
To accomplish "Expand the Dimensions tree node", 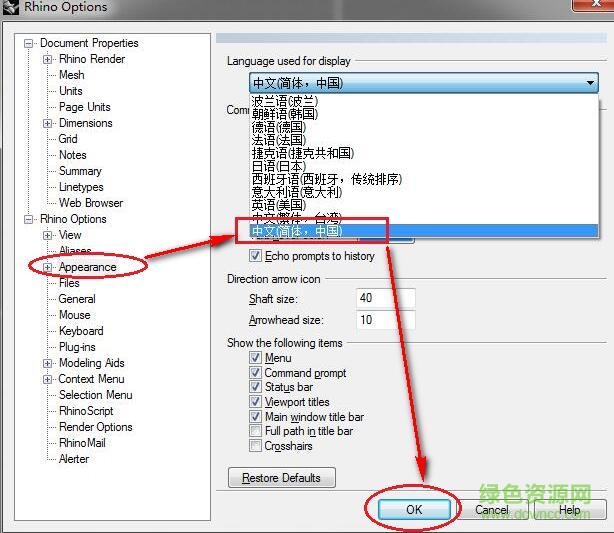I will tap(47, 124).
